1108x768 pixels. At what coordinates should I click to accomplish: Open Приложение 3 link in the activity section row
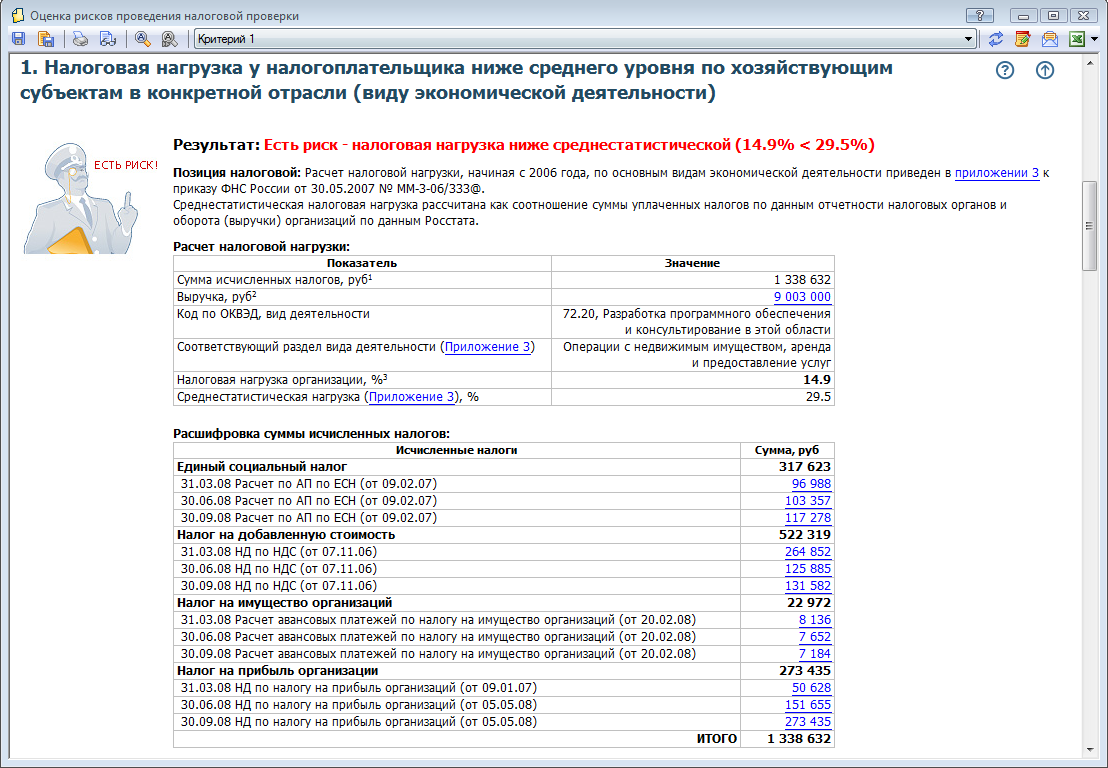pyautogui.click(x=487, y=347)
